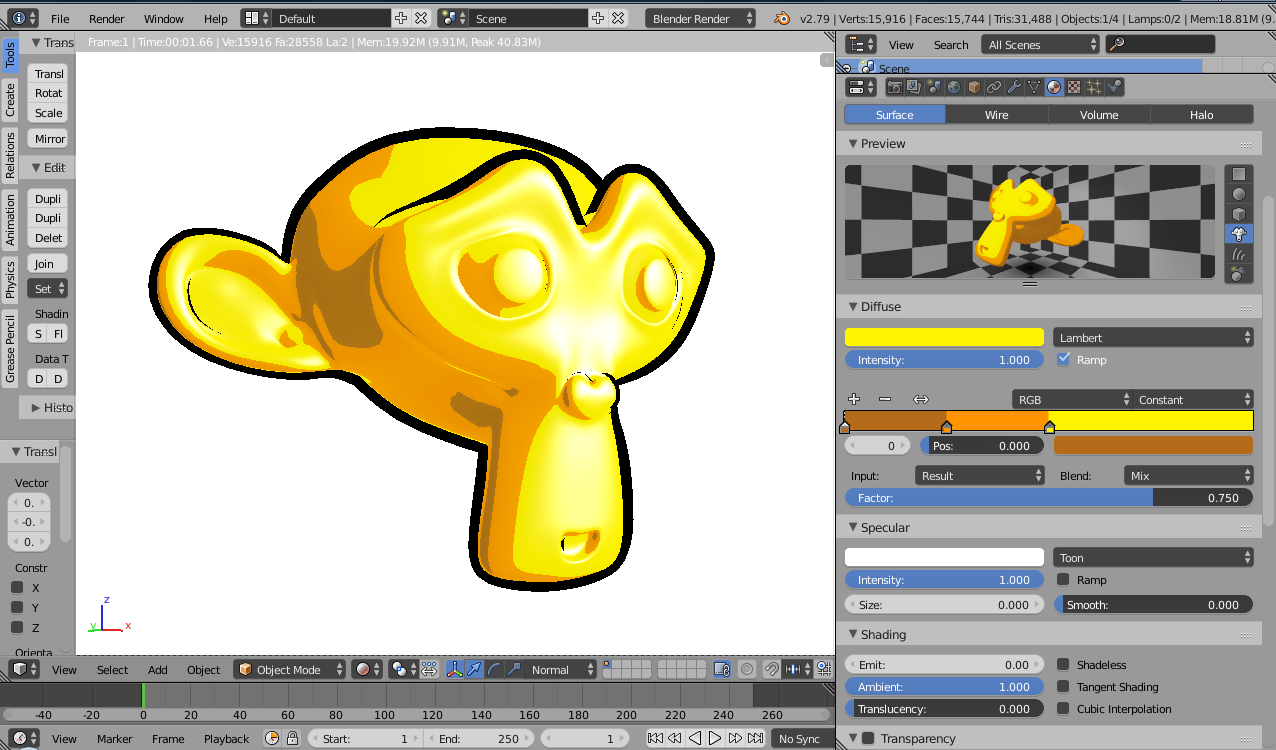Open the Material properties sphere tab
1276x750 pixels.
(1054, 87)
